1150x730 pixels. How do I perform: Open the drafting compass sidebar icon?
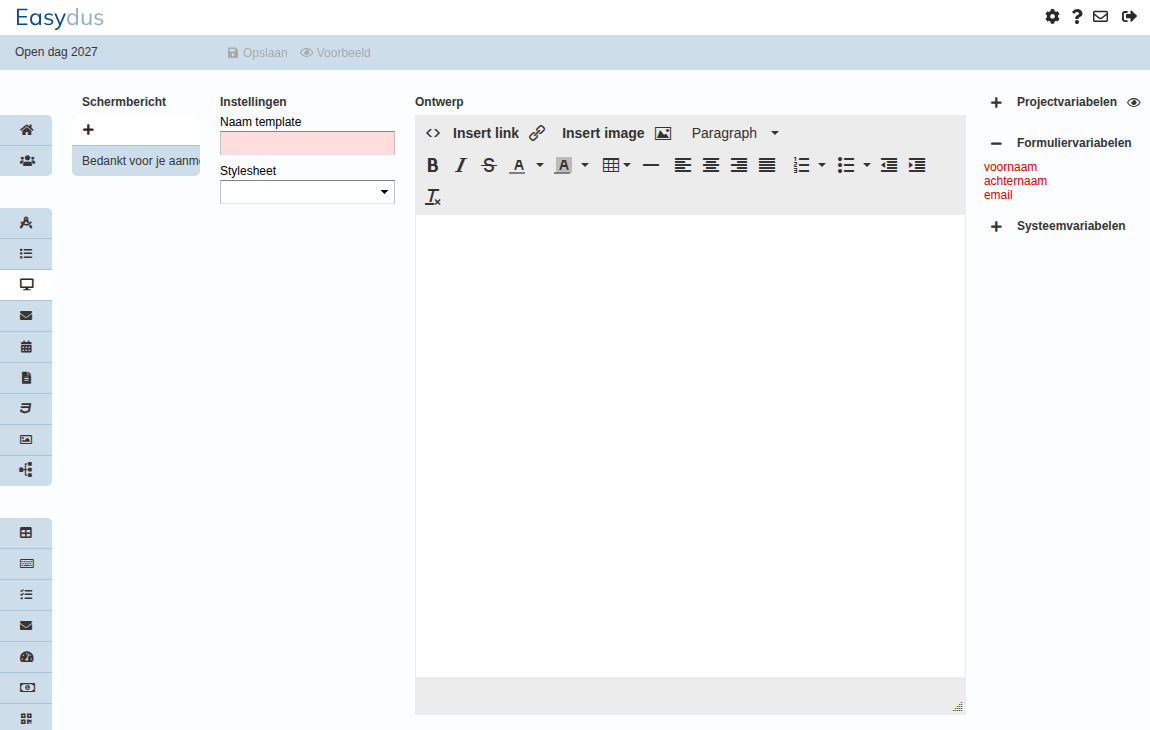point(26,223)
